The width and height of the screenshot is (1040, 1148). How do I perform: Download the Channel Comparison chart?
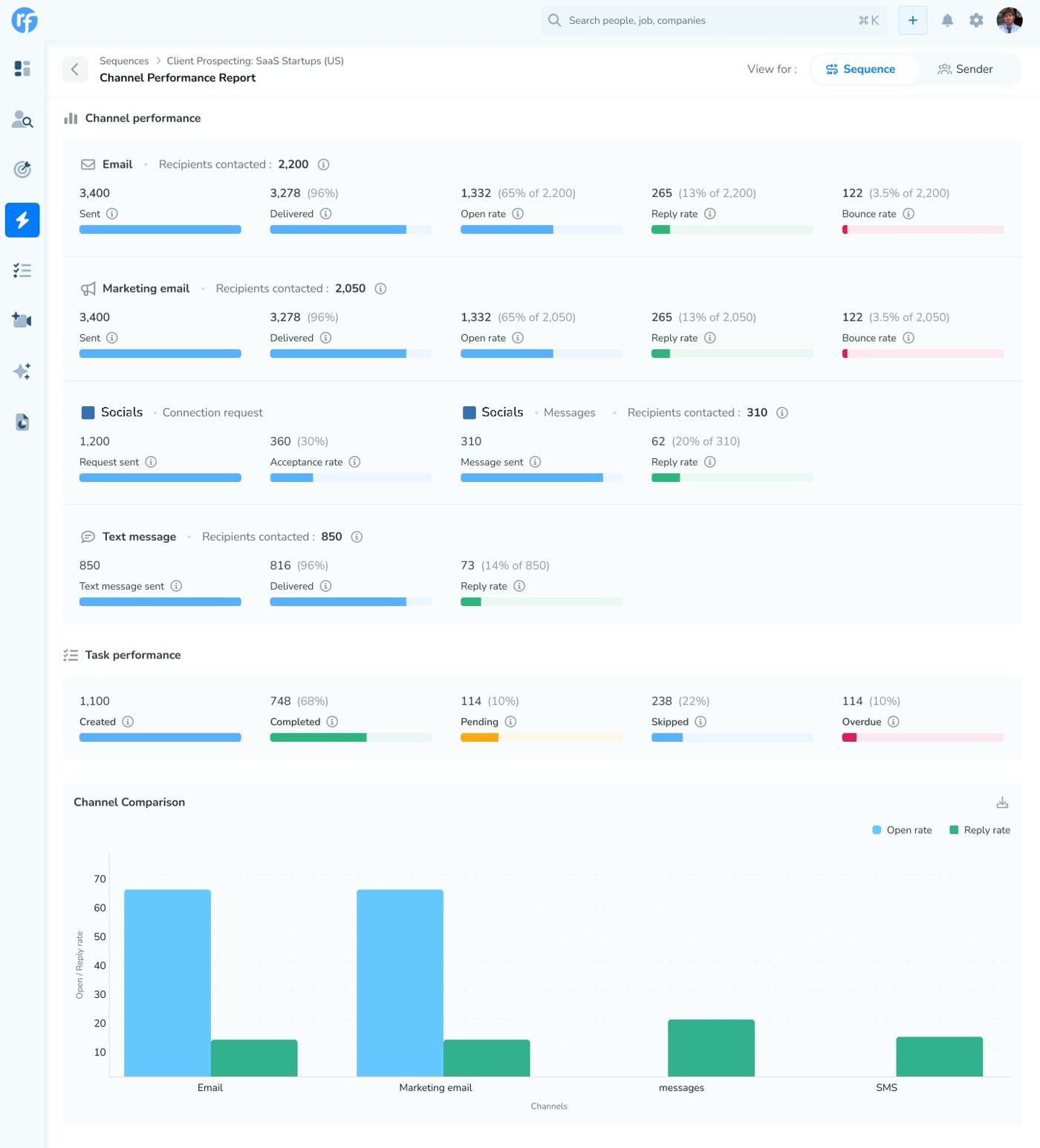tap(1002, 803)
